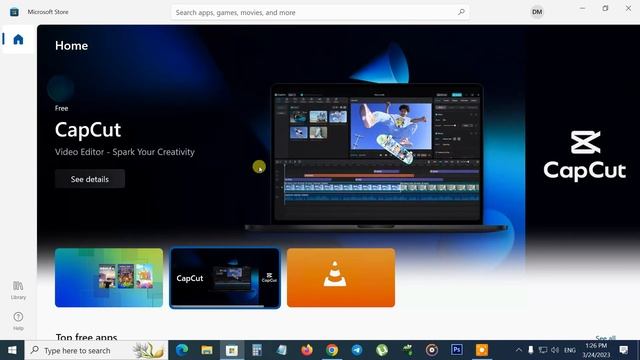Open the clock and date flyout
Viewport: 640px width, 360px height.
pos(596,350)
